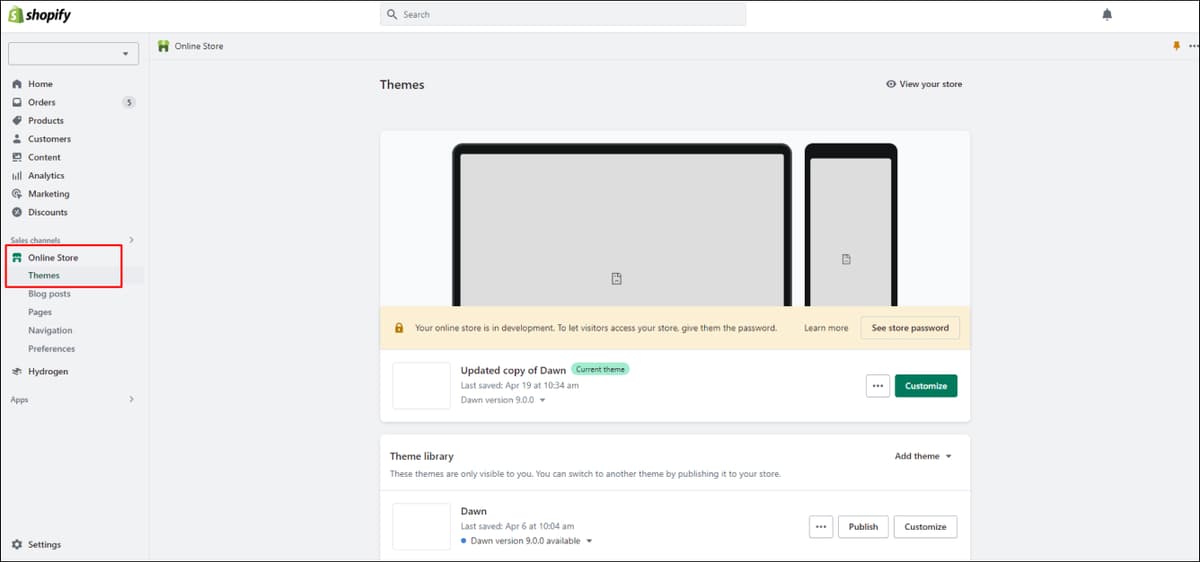The height and width of the screenshot is (562, 1200).
Task: Open Marketing in sidebar
Action: point(49,194)
